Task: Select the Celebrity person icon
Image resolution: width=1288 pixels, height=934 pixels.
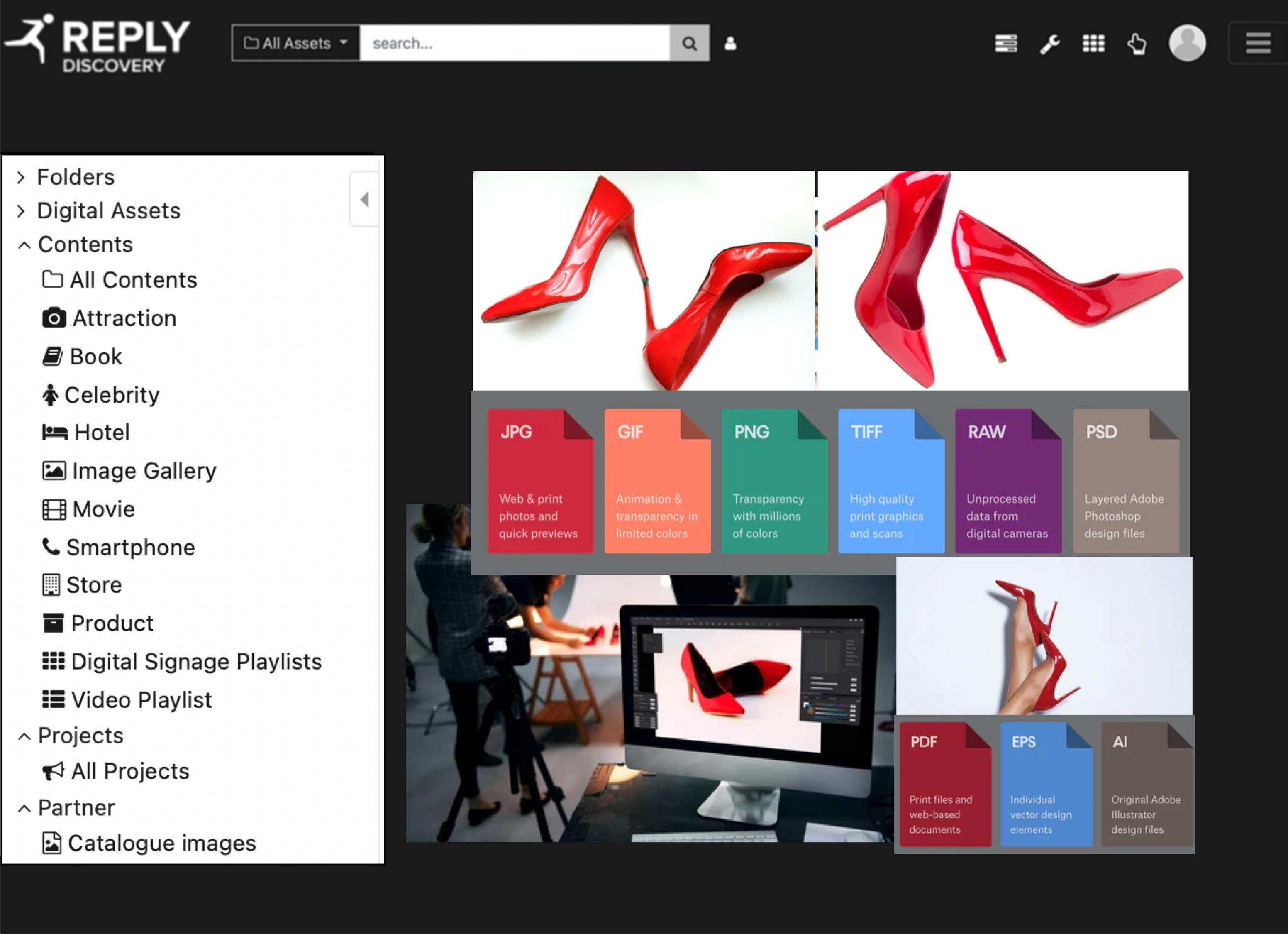Action: point(50,395)
